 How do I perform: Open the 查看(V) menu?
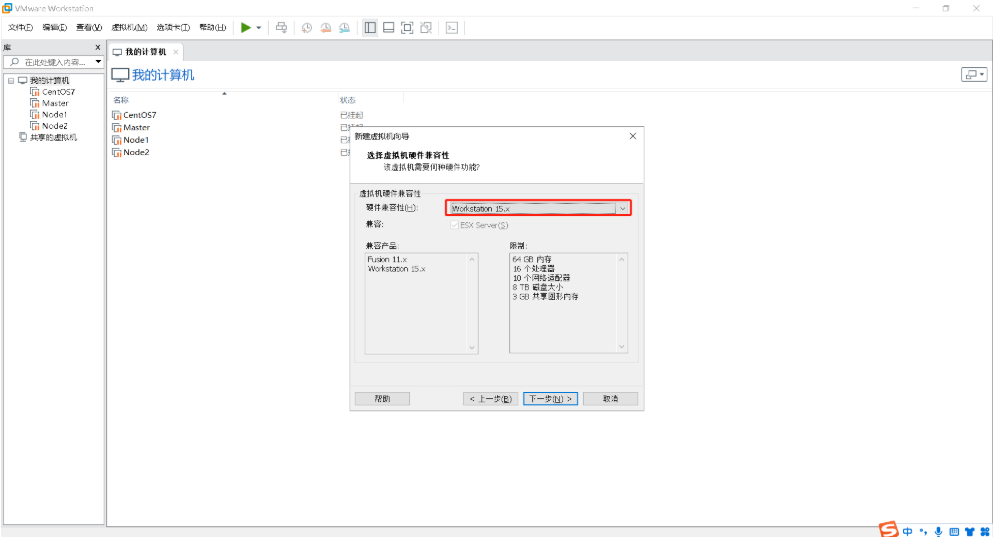(x=89, y=27)
